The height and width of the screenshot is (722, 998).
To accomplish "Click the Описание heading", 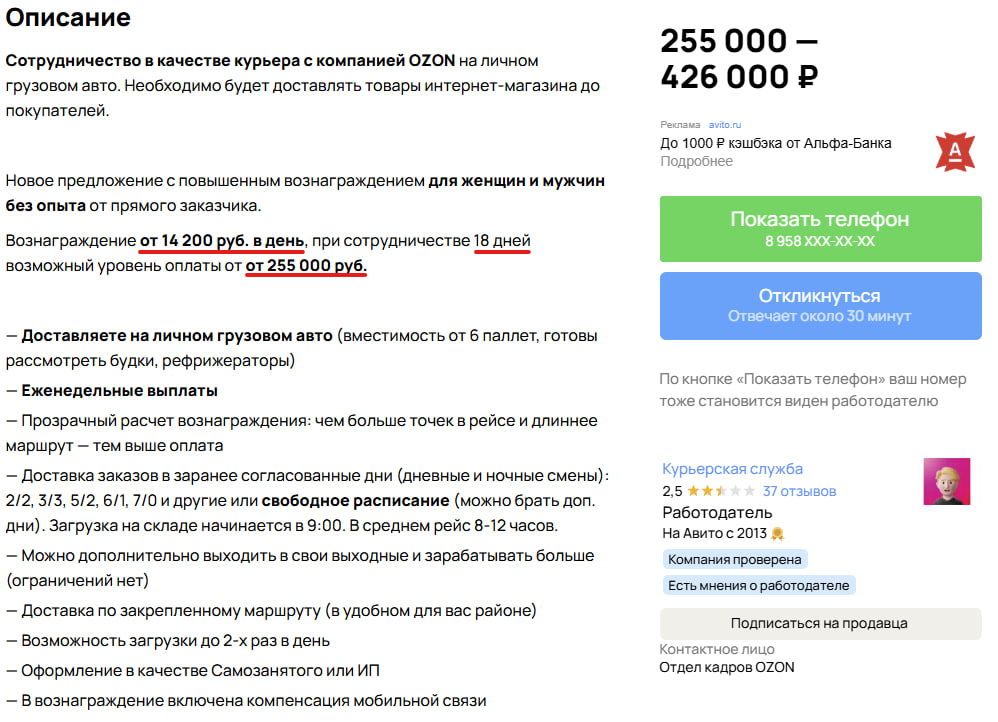I will tap(68, 17).
